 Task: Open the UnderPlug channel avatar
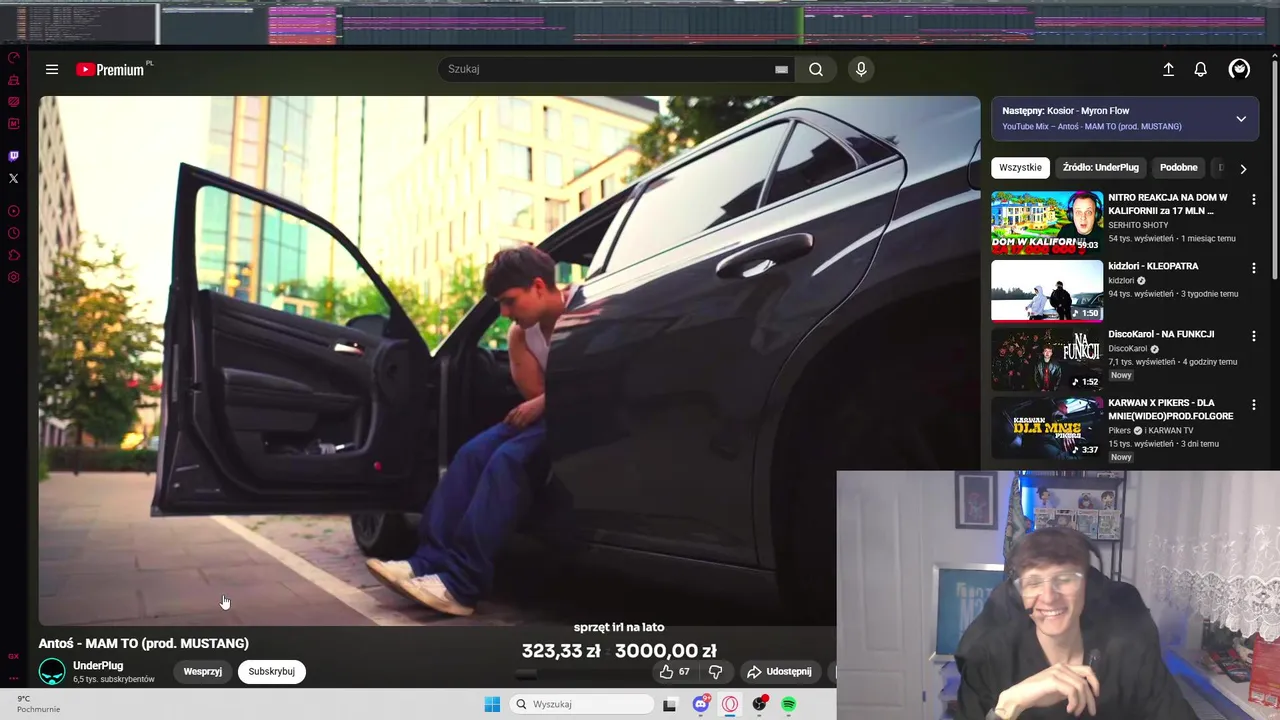click(x=52, y=672)
